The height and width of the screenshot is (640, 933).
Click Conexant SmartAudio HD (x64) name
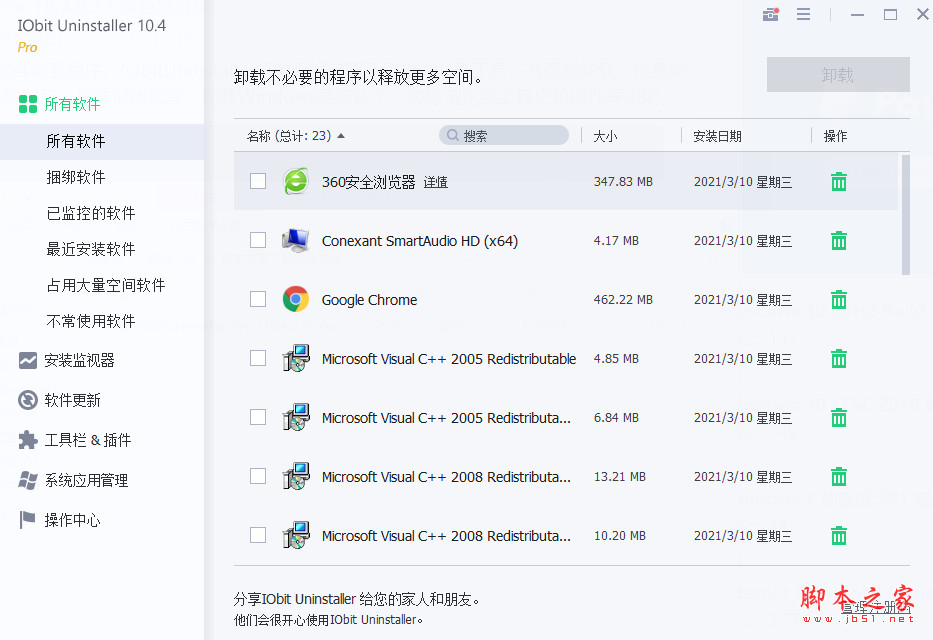(x=420, y=241)
